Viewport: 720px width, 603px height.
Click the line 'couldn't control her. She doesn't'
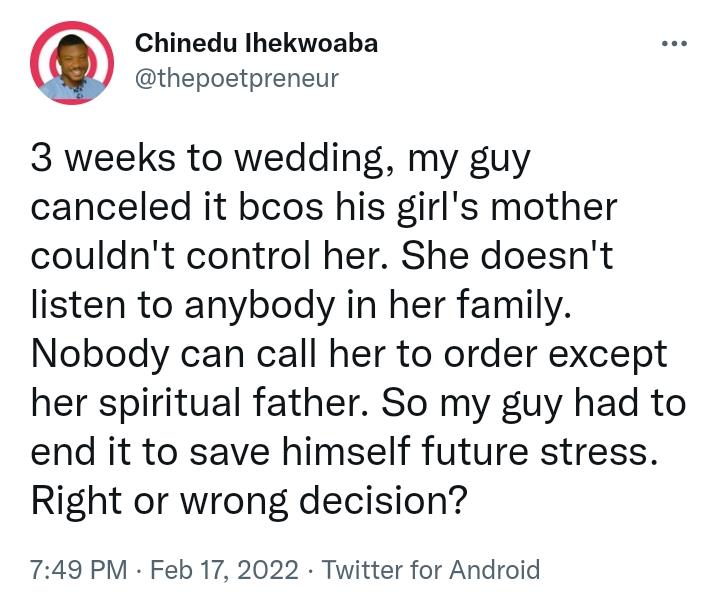(322, 257)
